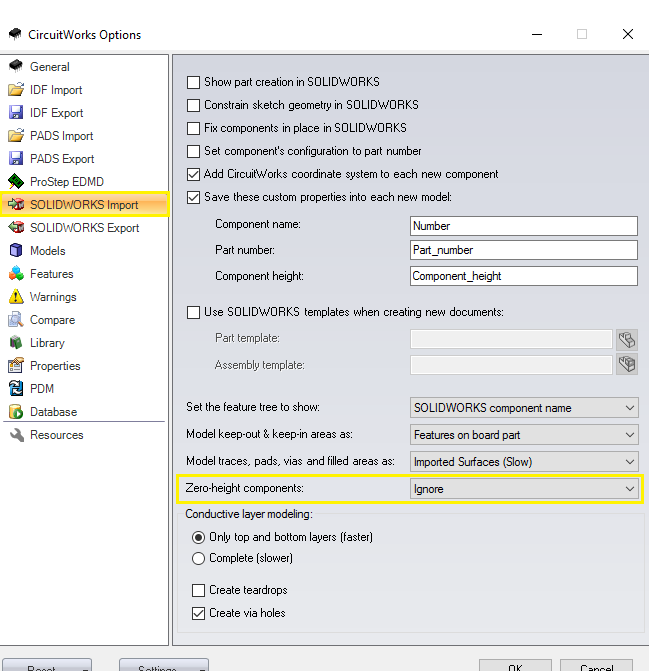Click the PDM arrows icon

pyautogui.click(x=16, y=389)
